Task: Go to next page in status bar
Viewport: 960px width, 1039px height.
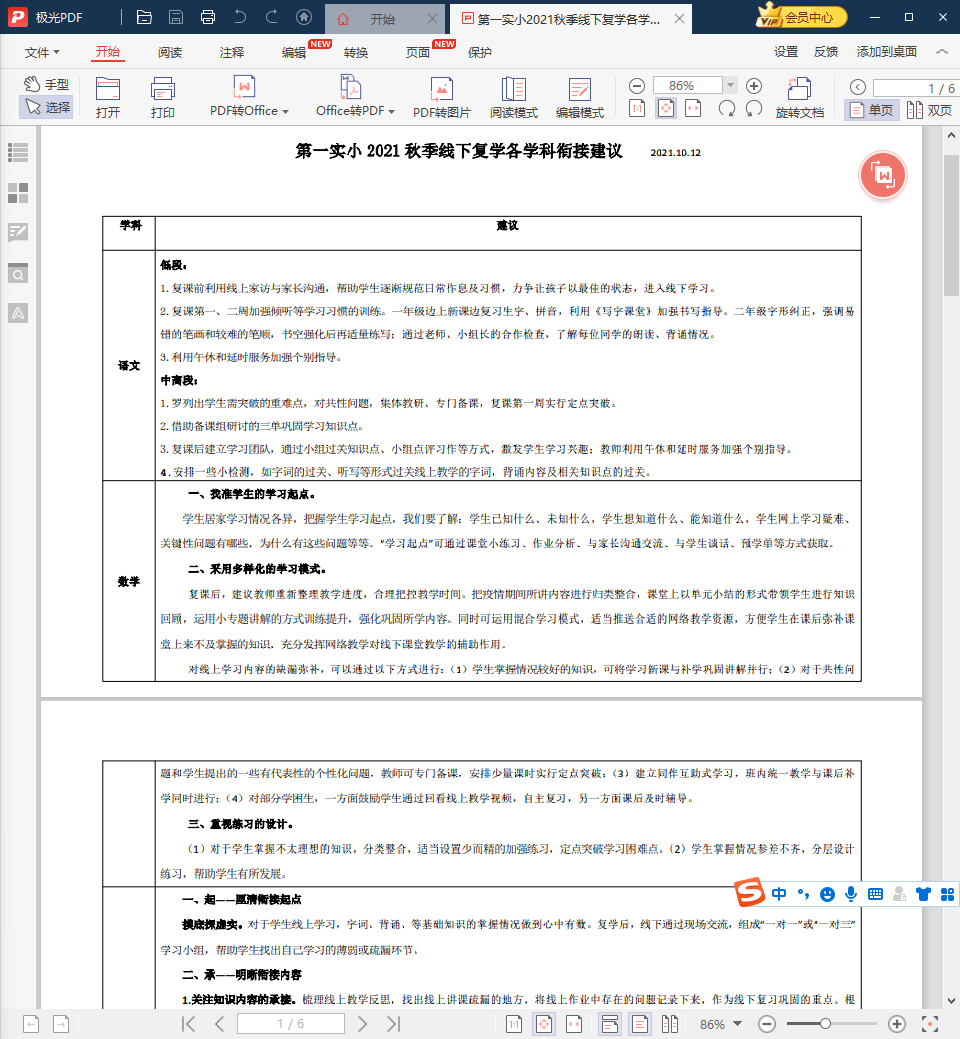Action: [x=362, y=1024]
